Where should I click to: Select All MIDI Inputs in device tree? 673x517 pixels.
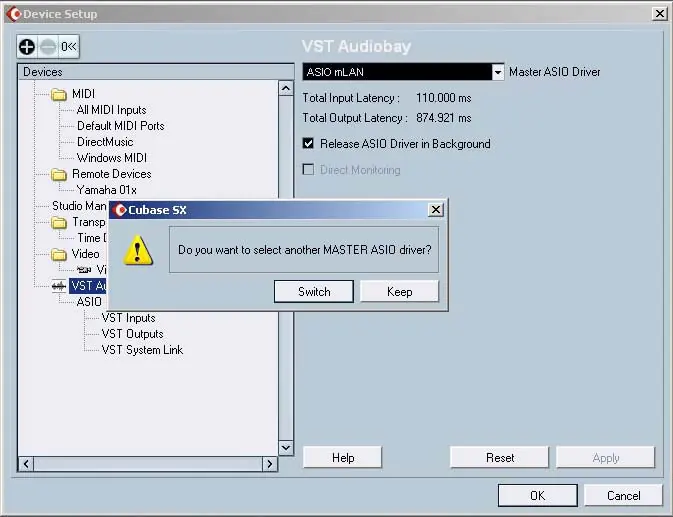pyautogui.click(x=112, y=110)
